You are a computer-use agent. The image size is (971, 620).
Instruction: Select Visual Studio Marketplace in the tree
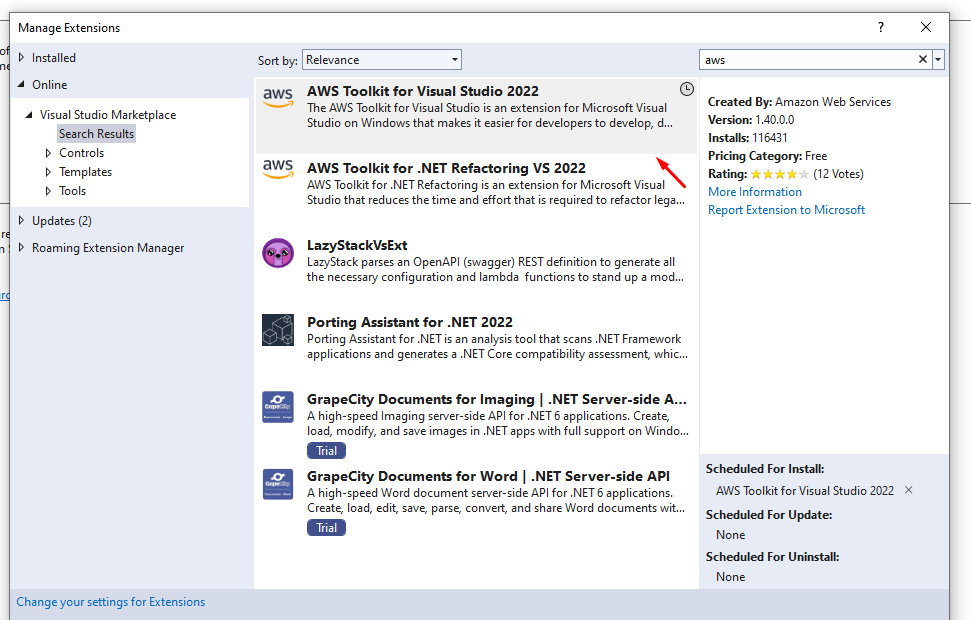tap(108, 115)
